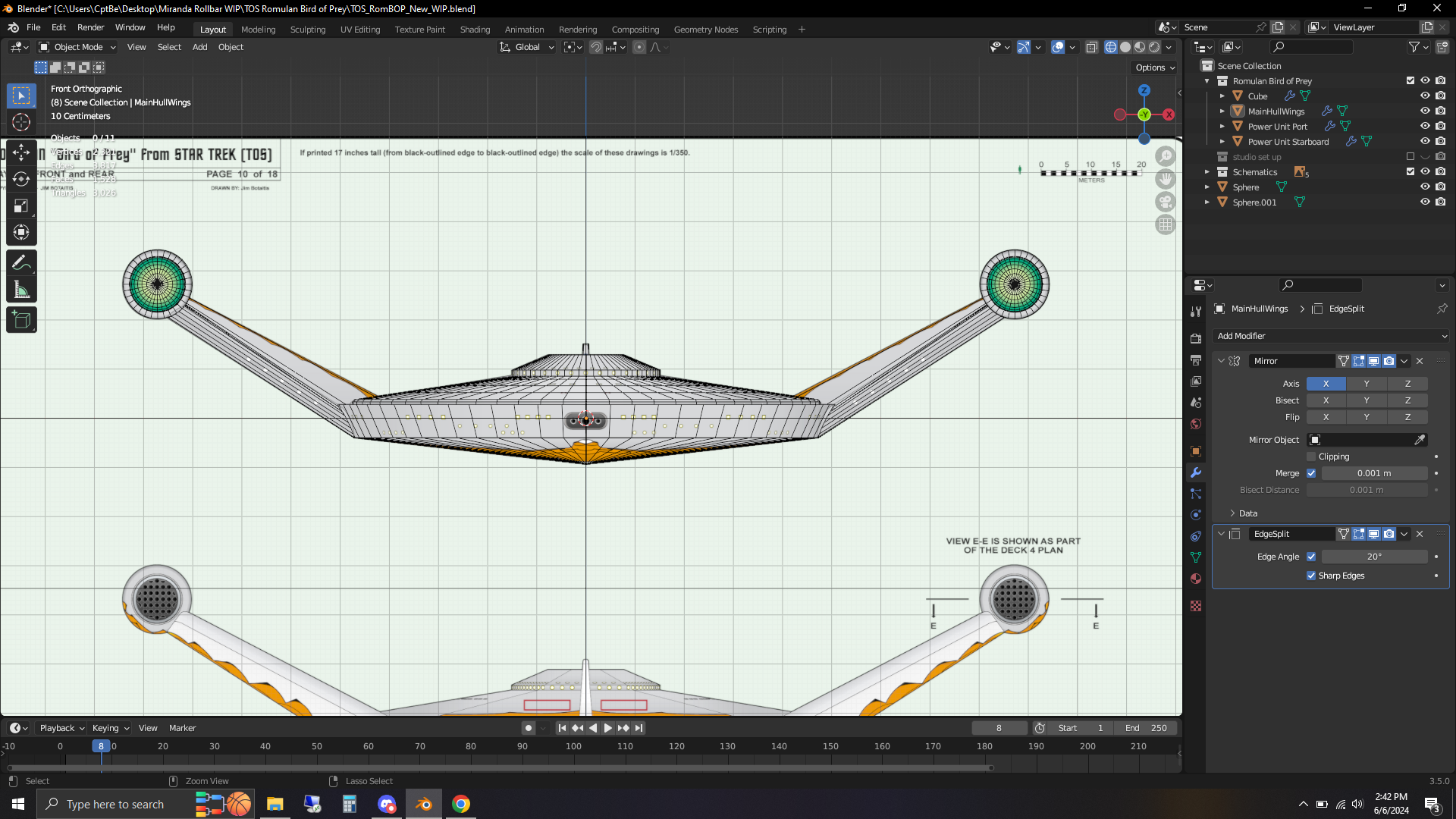
Task: Adjust the Merge distance 0.001 m field
Action: point(1374,473)
